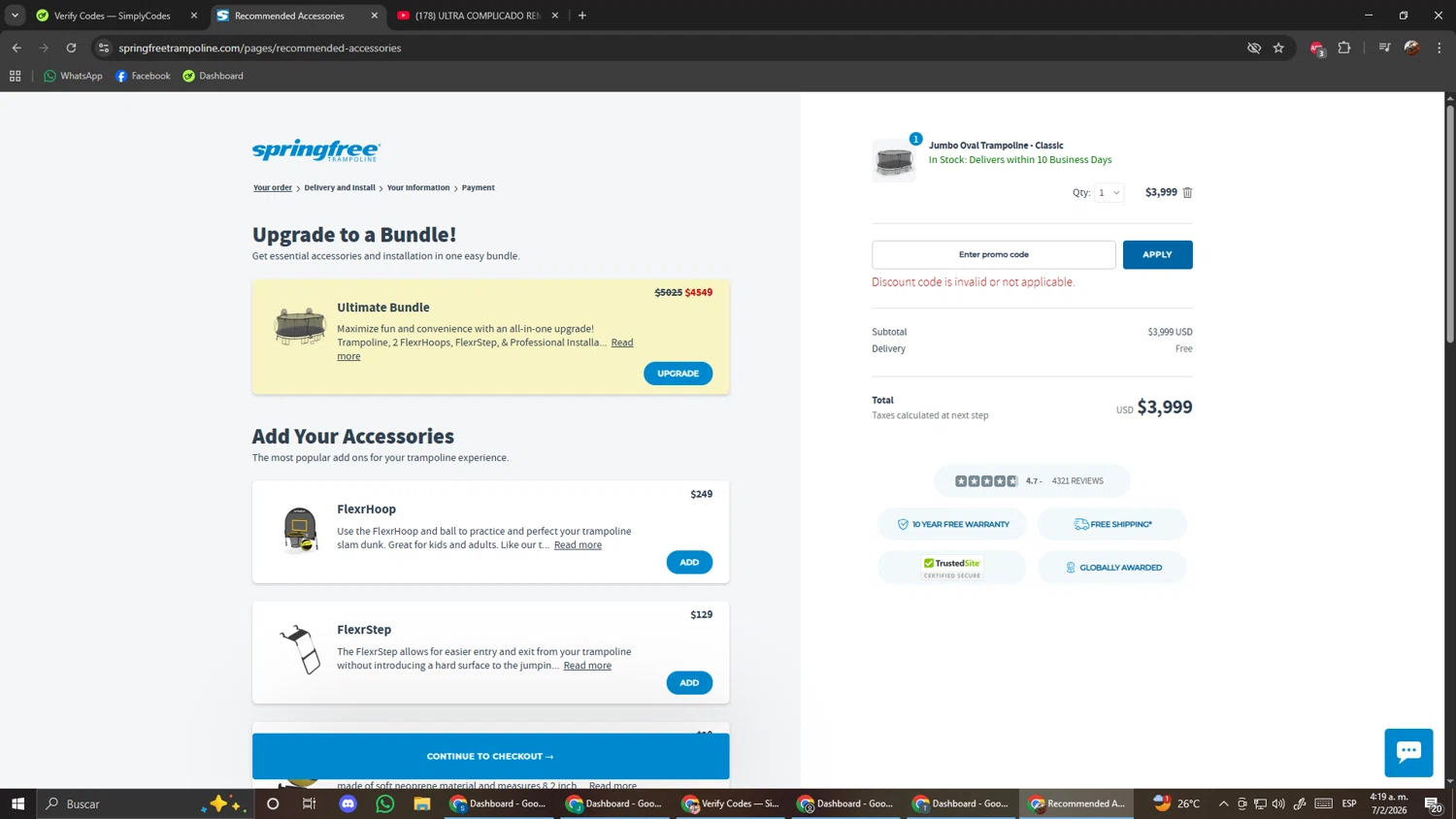Launch WhatsApp from the taskbar
This screenshot has height=819, width=1456.
click(385, 803)
